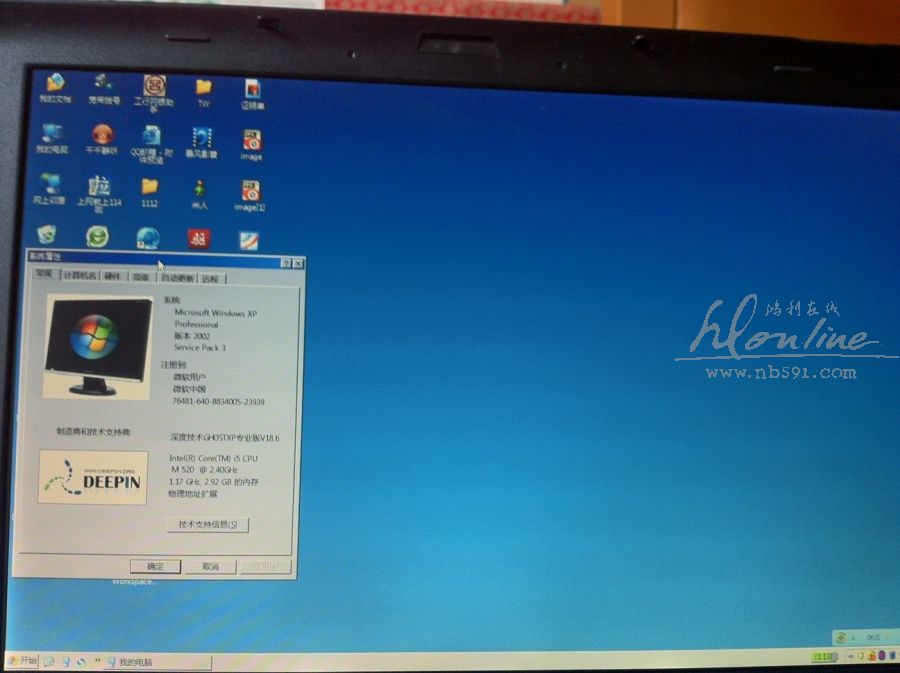
Task: Click the Windows XP monitor logo image
Action: pos(98,346)
